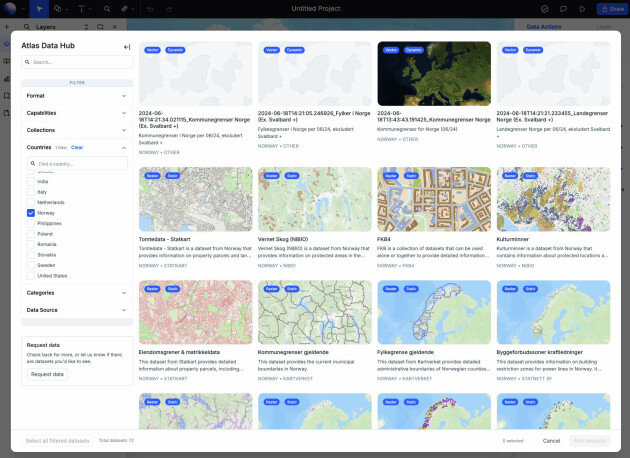This screenshot has height=458, width=630.
Task: Select the FKB4 dataset thumbnail
Action: (x=434, y=199)
